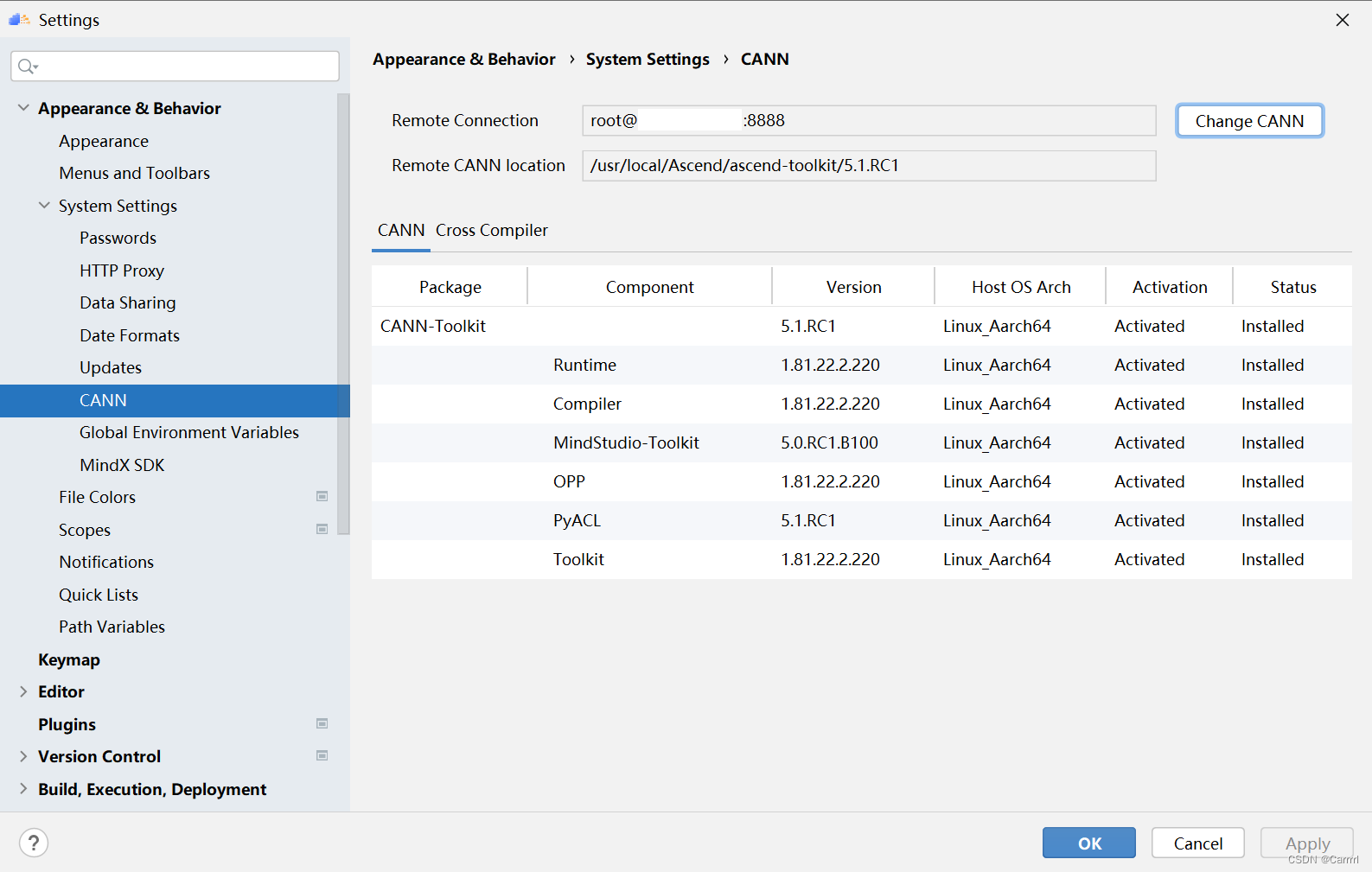Viewport: 1372px width, 872px height.
Task: Expand the Editor settings section
Action: (x=23, y=691)
